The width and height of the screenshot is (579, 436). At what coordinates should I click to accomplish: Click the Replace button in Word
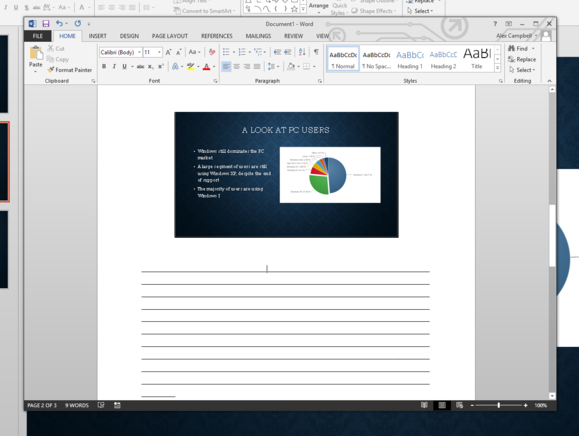coord(522,59)
